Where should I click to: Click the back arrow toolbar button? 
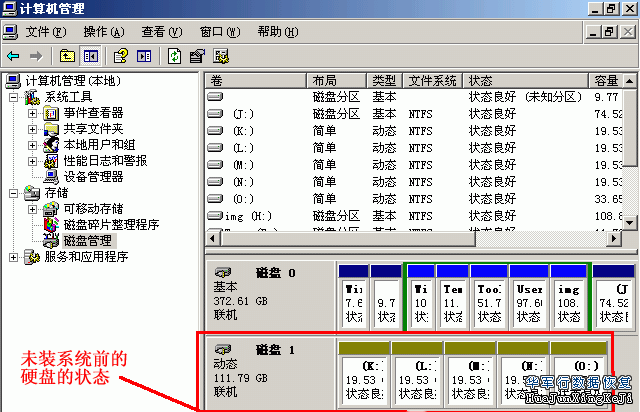[x=13, y=56]
